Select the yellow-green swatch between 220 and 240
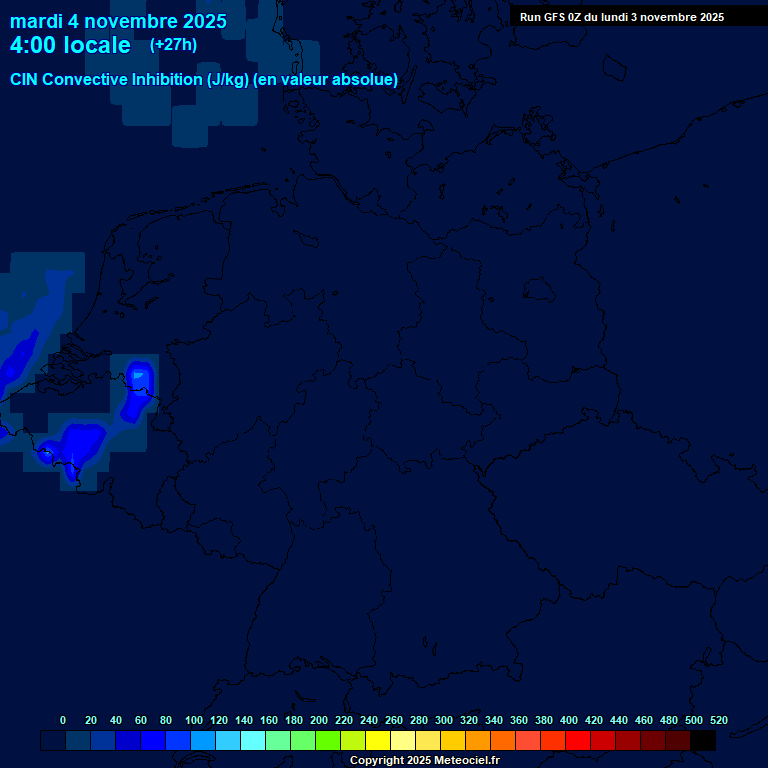This screenshot has height=768, width=768. (353, 740)
